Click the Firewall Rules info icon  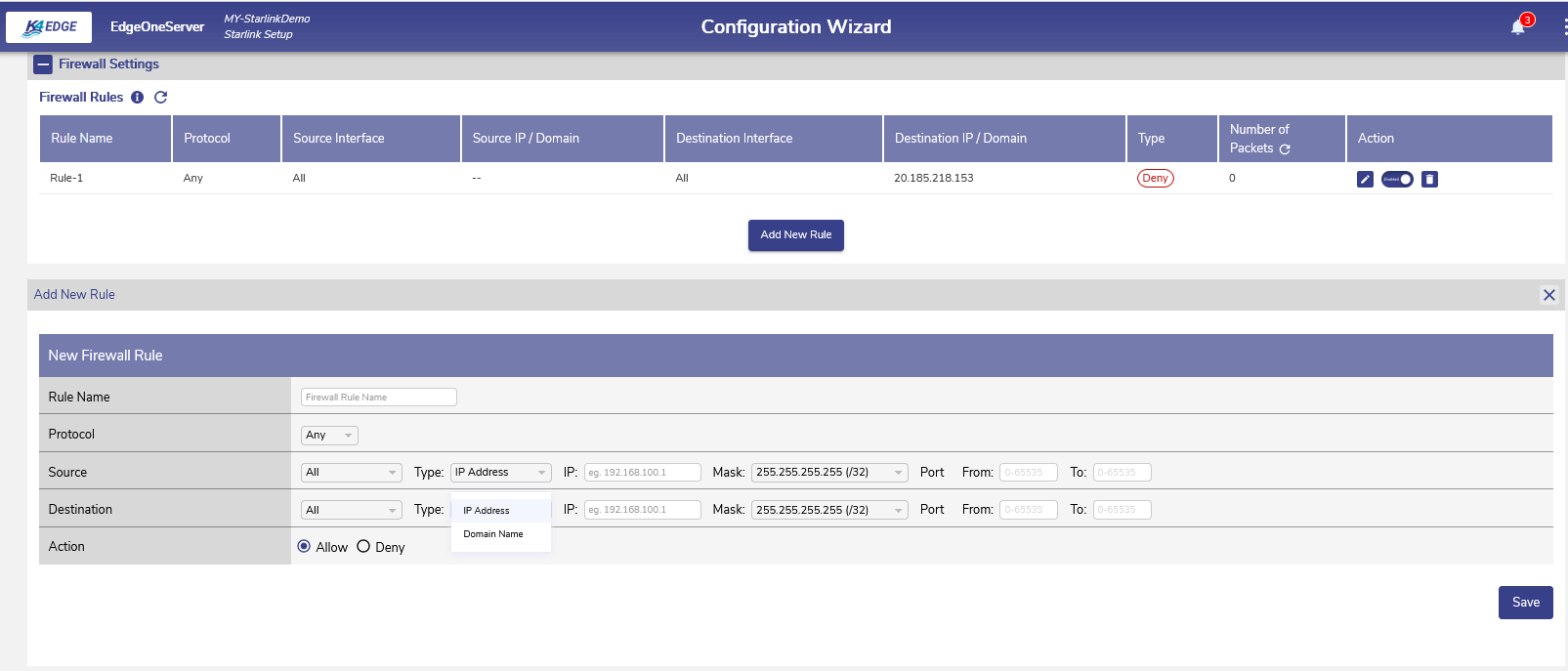(138, 98)
